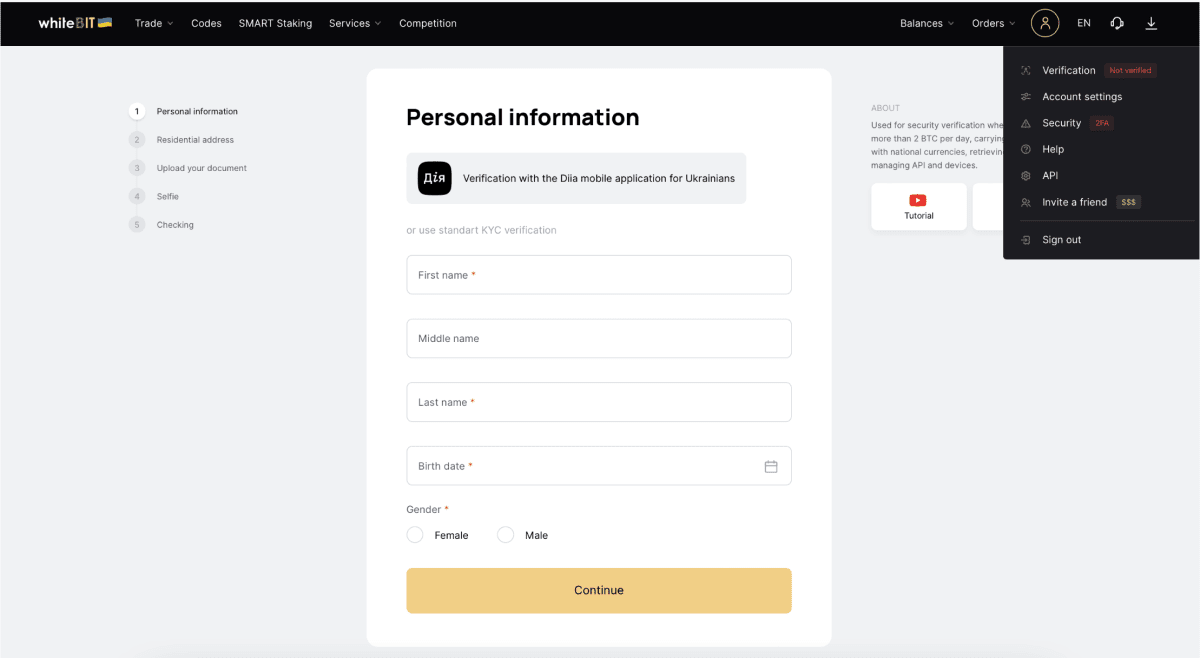This screenshot has height=658, width=1200.
Task: Open the calendar icon in Birth date
Action: click(x=771, y=466)
